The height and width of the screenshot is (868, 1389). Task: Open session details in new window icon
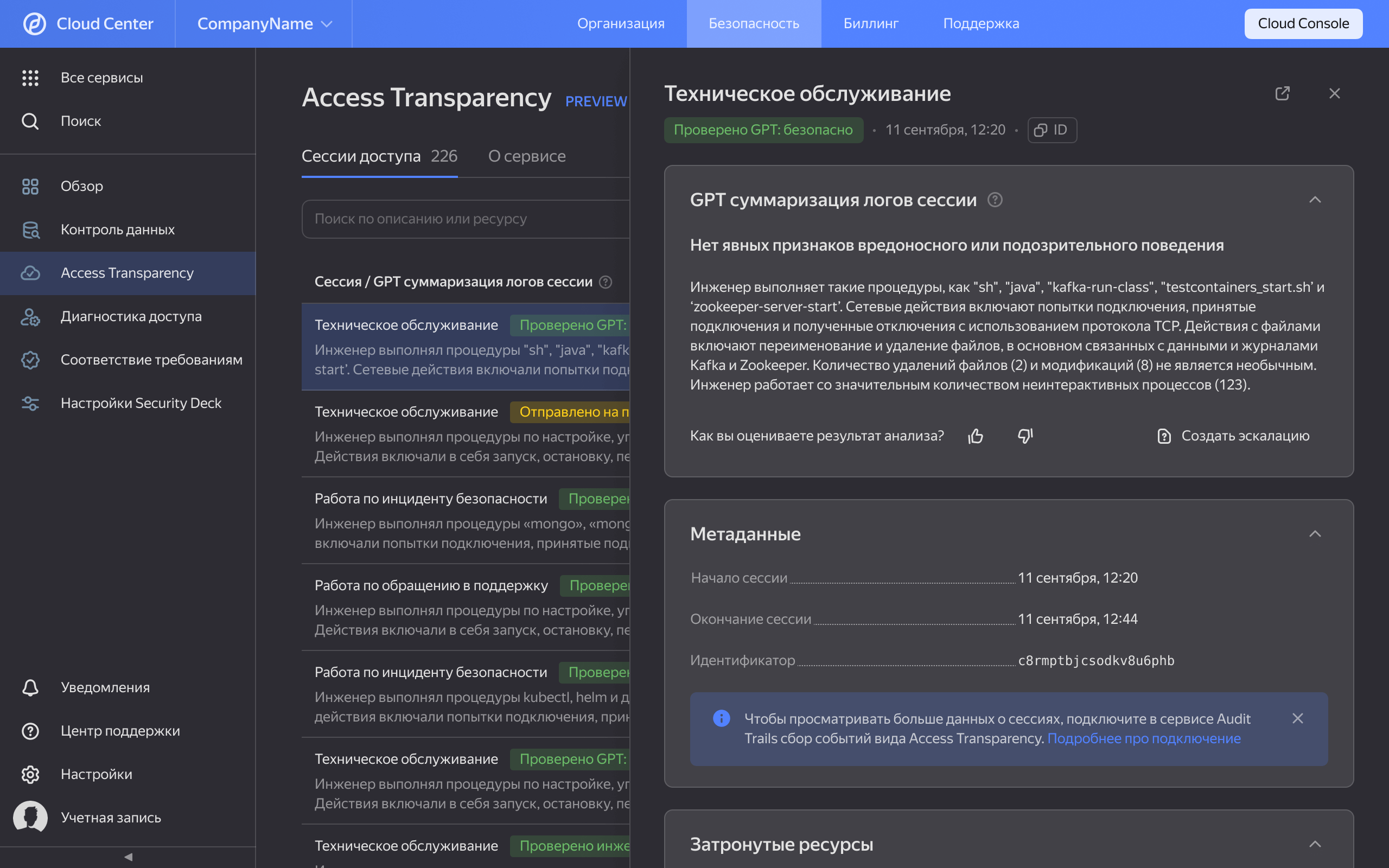[x=1282, y=93]
